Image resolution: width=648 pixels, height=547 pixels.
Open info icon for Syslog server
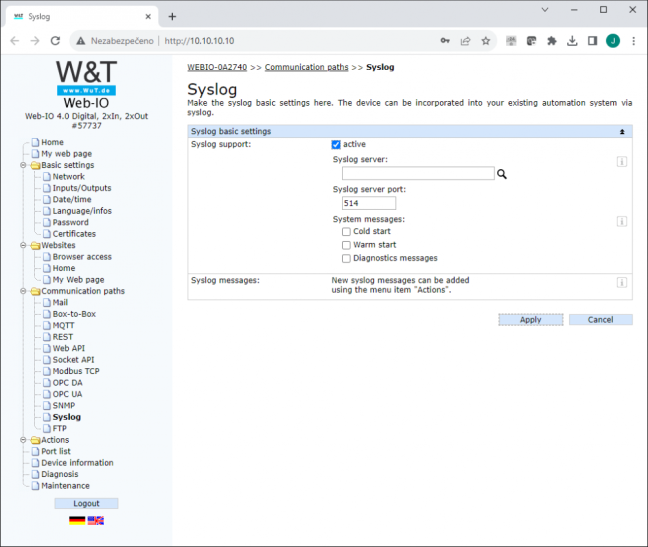(622, 162)
